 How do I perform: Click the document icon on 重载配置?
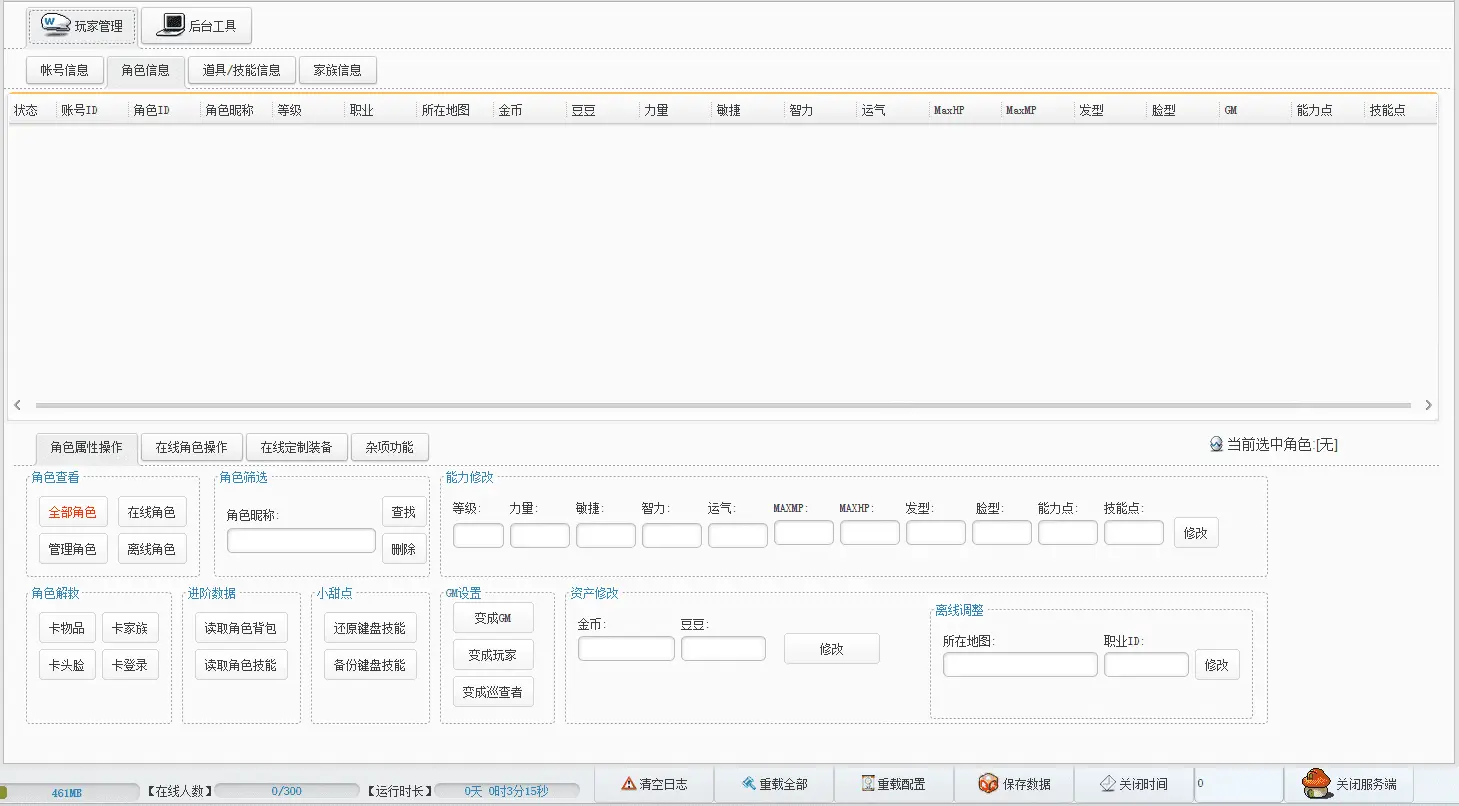pos(868,784)
